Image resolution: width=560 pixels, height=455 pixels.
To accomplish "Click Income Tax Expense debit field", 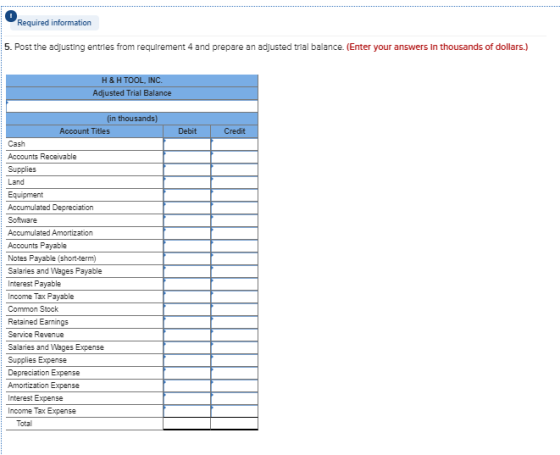I will pos(187,411).
